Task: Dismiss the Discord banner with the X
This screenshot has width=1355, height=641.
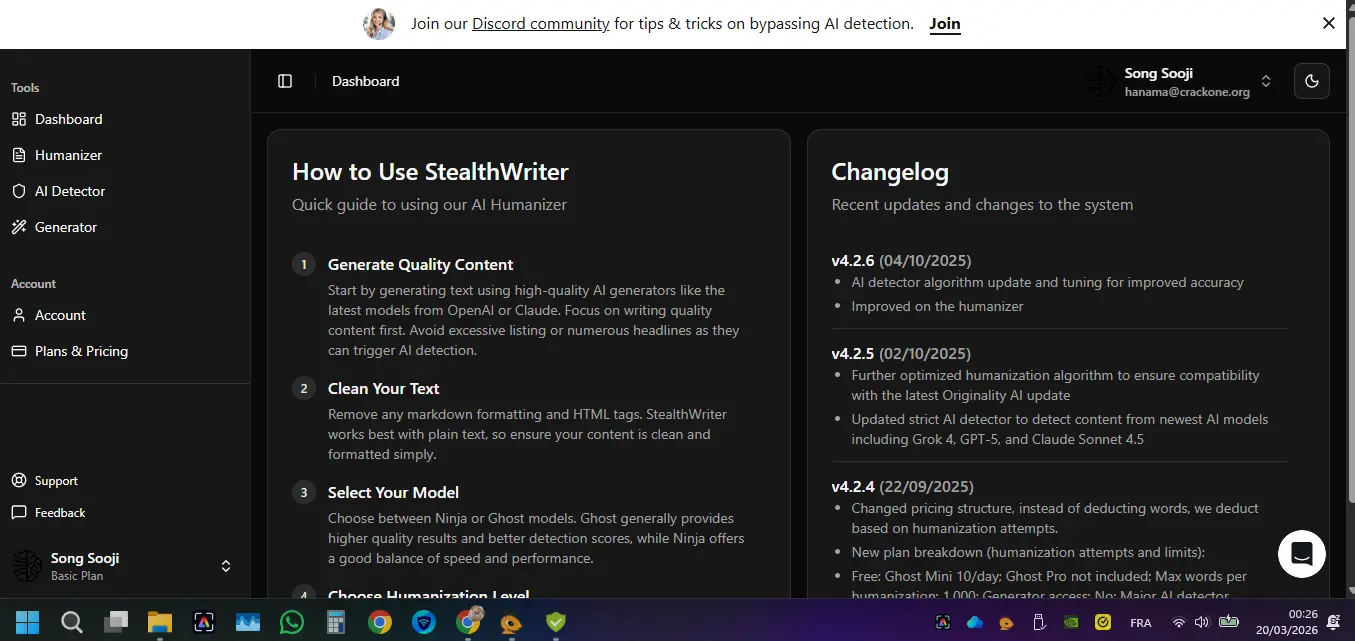Action: click(x=1328, y=23)
